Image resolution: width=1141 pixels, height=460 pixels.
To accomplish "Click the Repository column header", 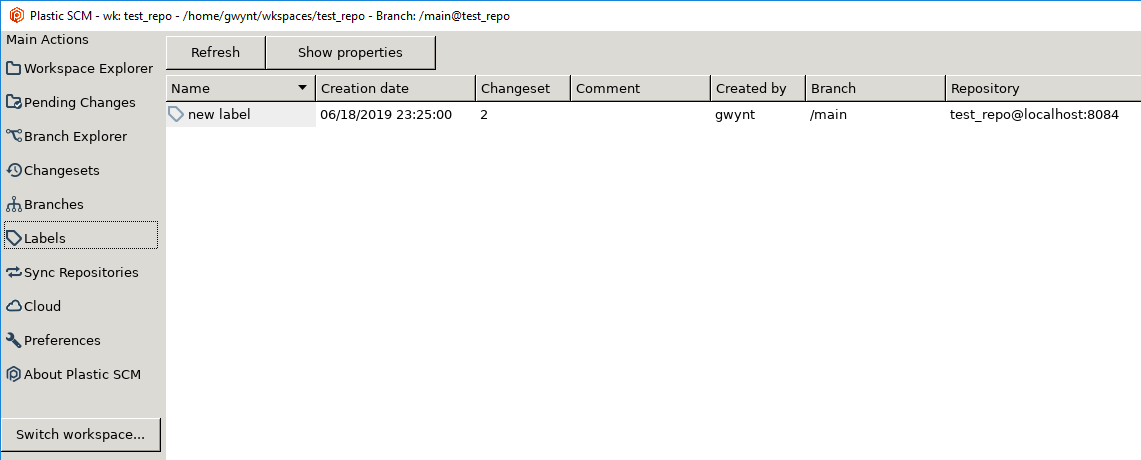I will pos(1043,88).
